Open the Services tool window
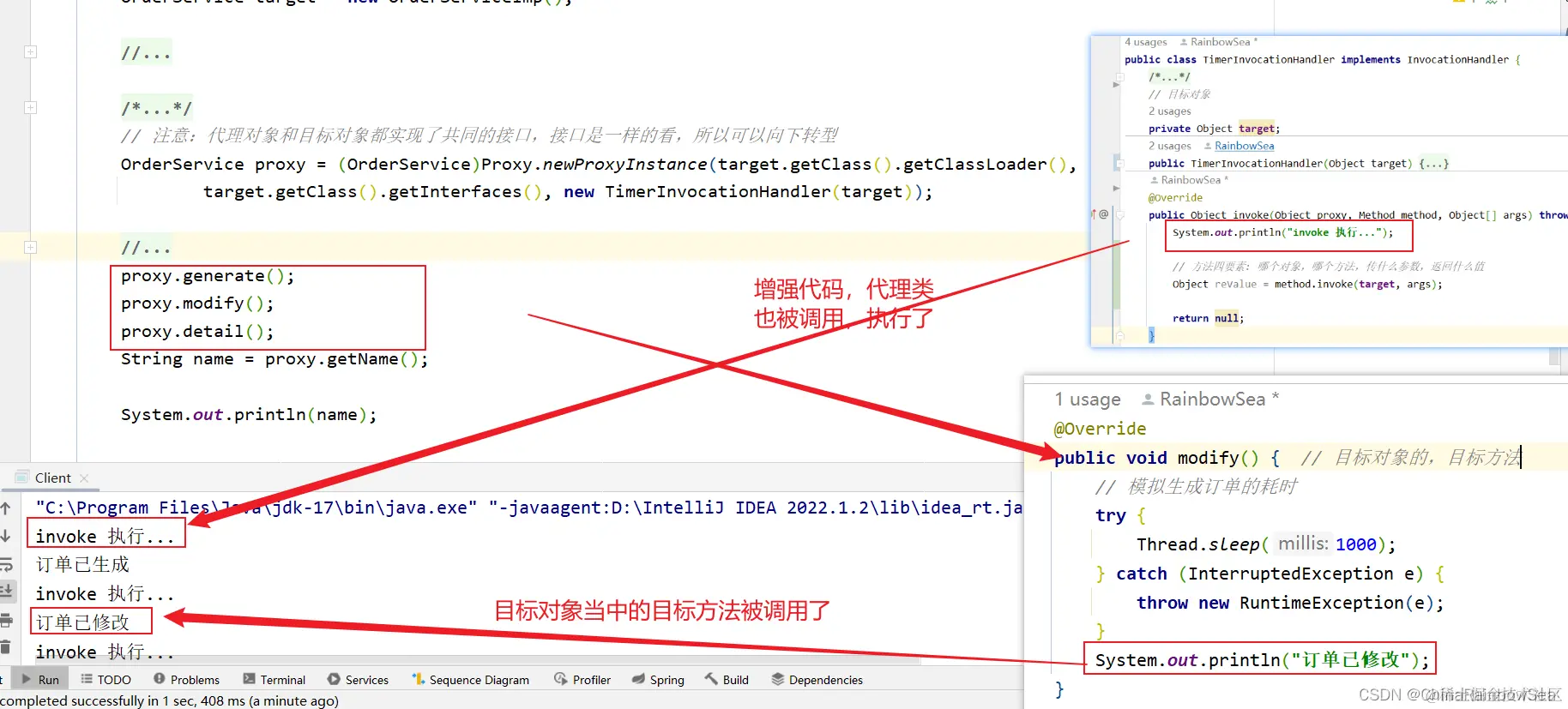 point(358,679)
